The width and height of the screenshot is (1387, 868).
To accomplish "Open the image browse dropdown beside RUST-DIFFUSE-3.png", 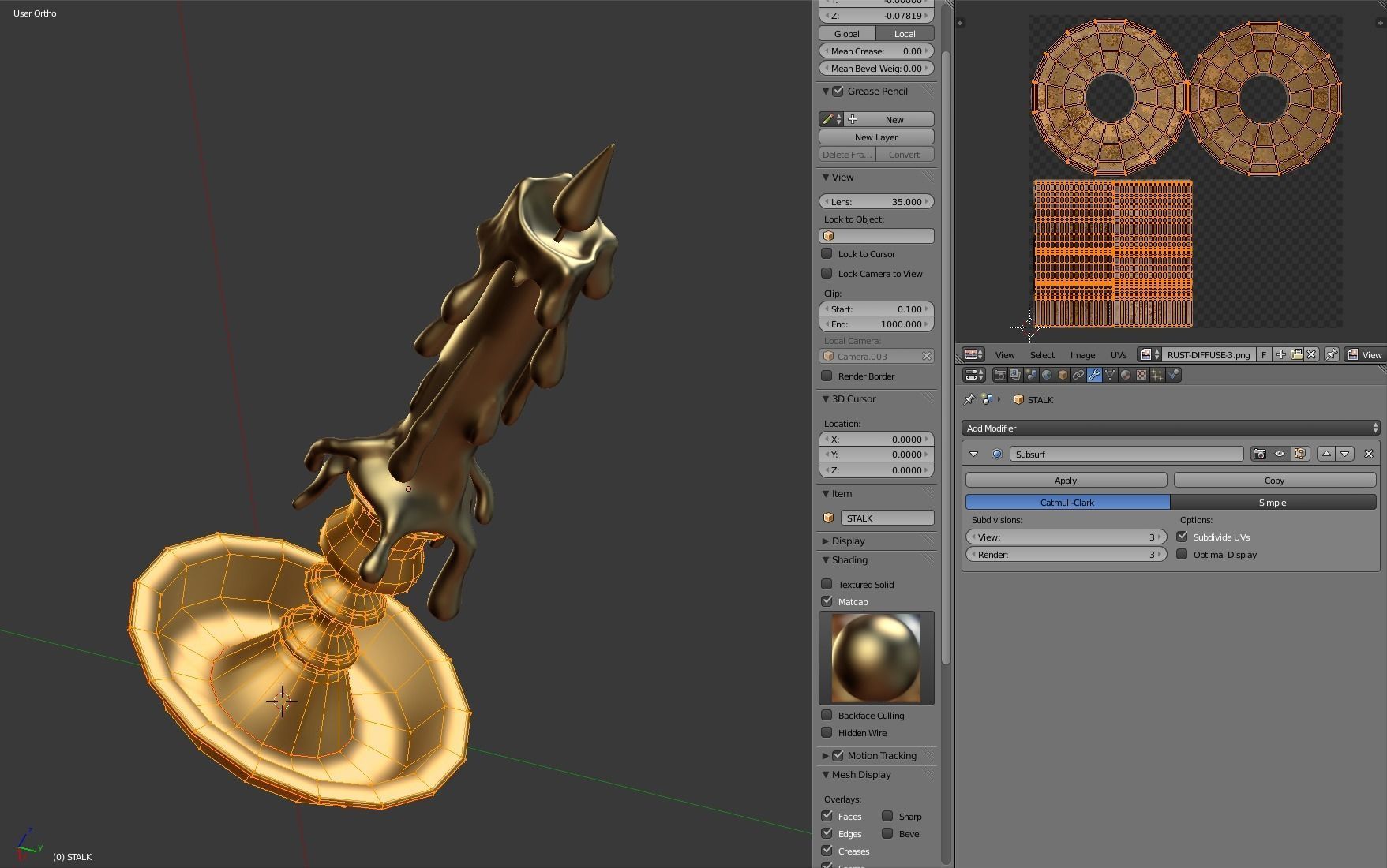I will (1149, 354).
